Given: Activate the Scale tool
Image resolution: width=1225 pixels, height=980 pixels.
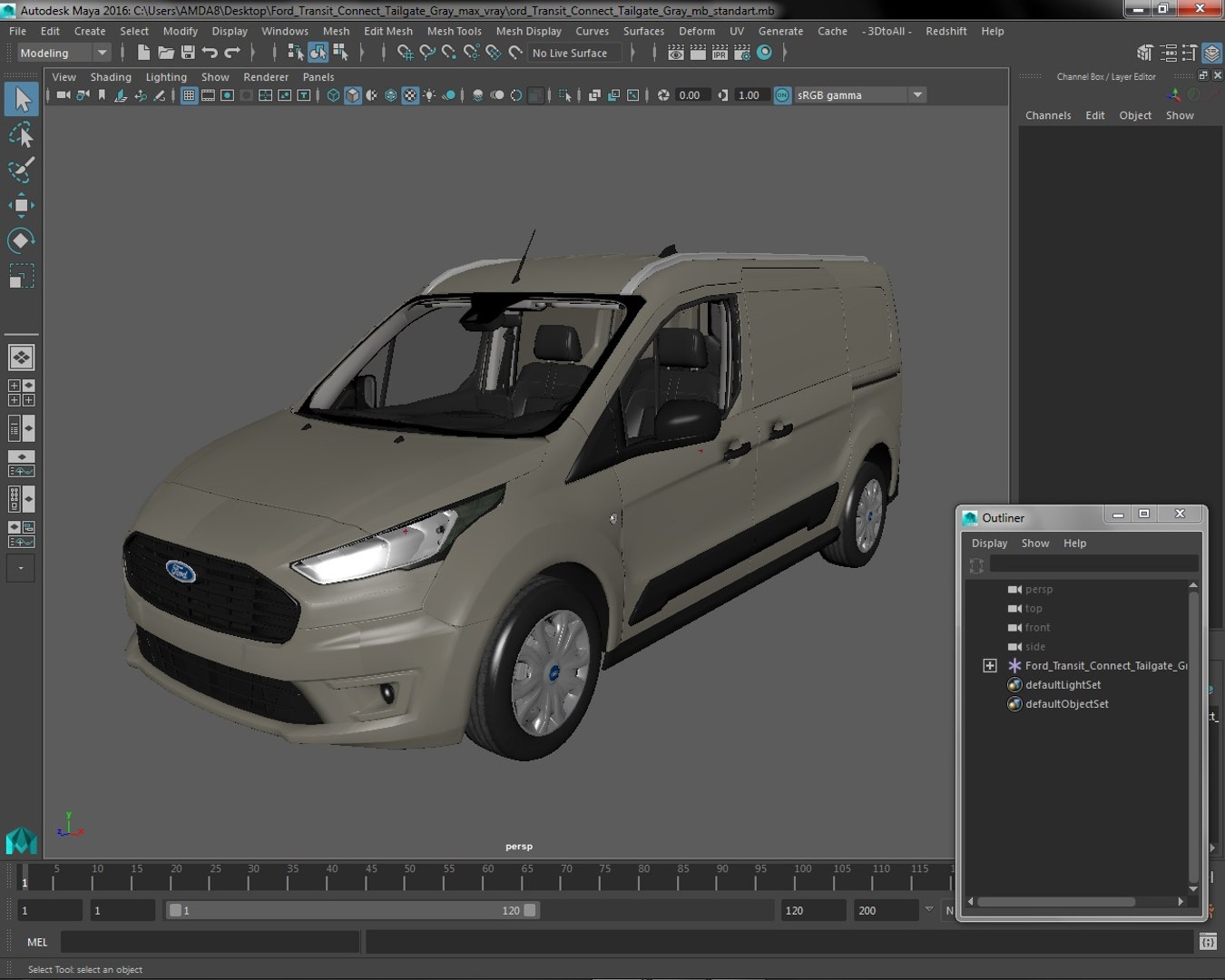Looking at the screenshot, I should coord(21,276).
